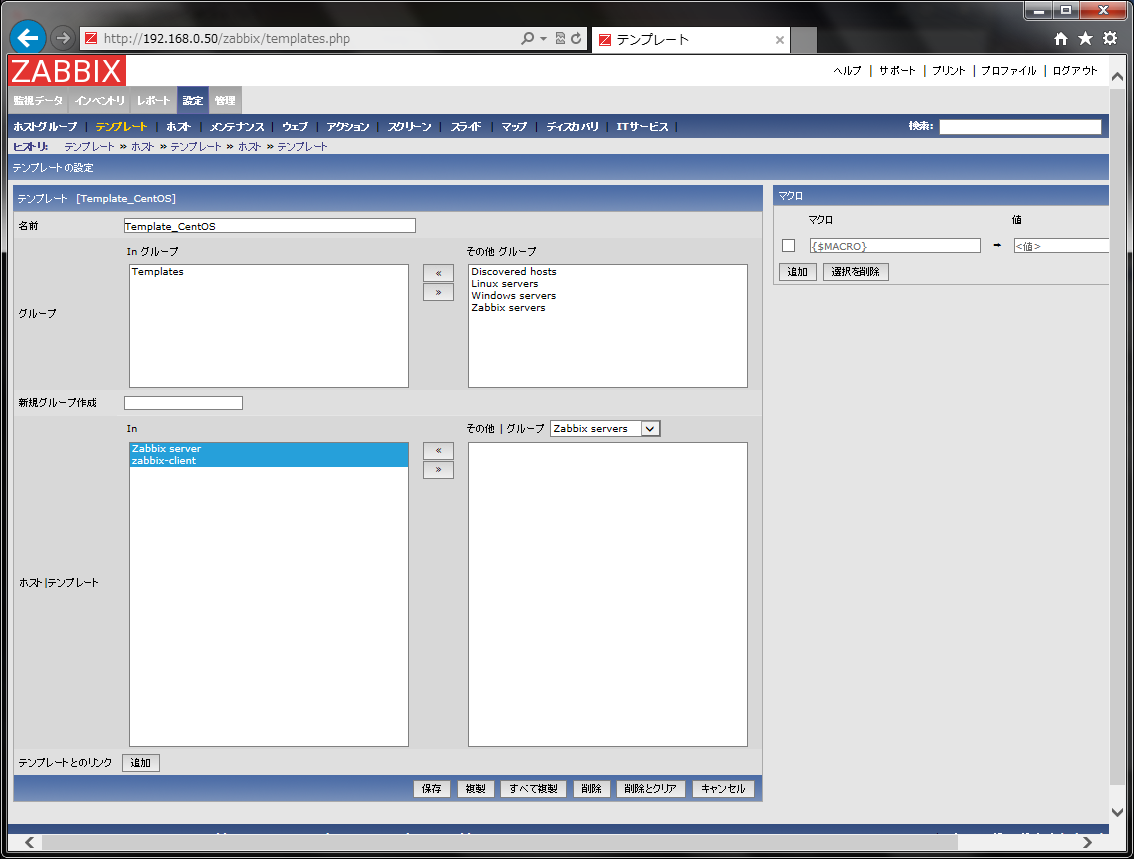The width and height of the screenshot is (1134, 859).
Task: Click the 選択を削除 button
Action: click(856, 272)
